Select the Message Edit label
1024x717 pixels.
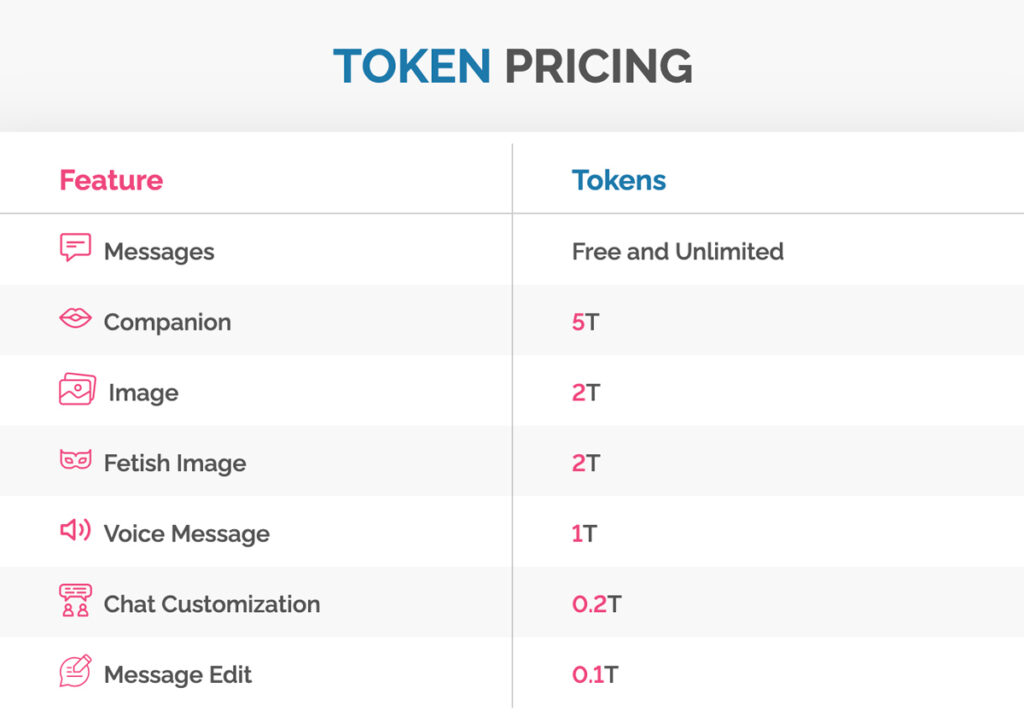pos(178,675)
